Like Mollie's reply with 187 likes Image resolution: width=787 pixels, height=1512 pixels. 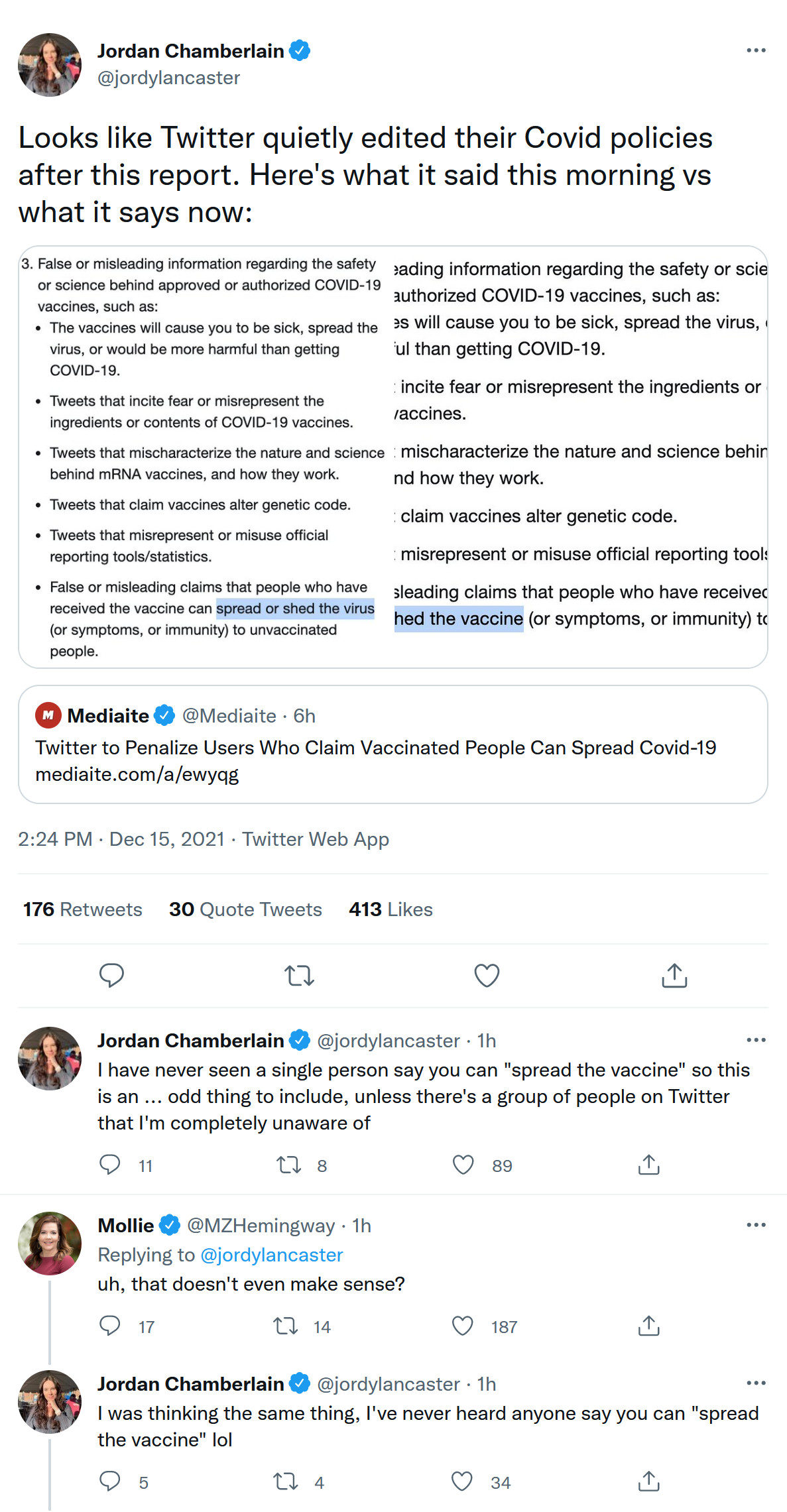coord(463,1326)
